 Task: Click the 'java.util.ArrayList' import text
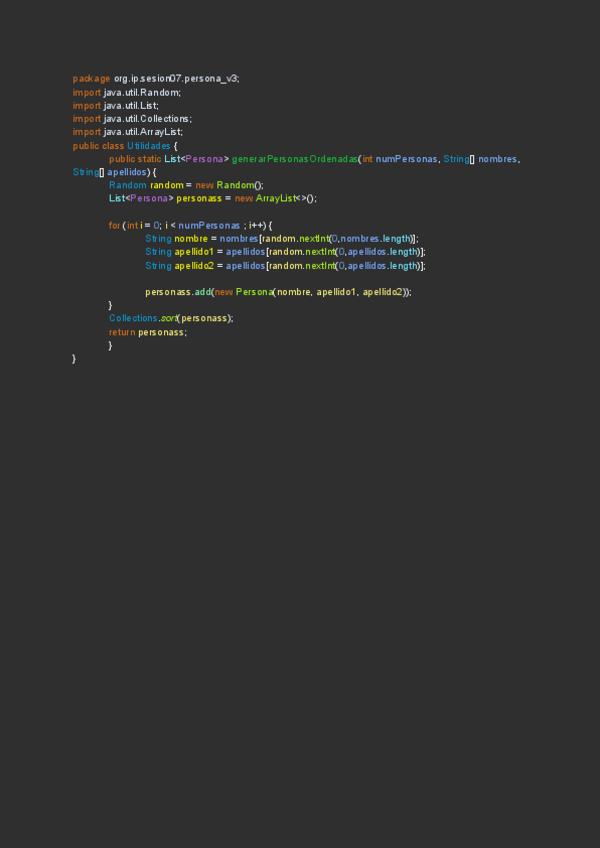coord(143,131)
